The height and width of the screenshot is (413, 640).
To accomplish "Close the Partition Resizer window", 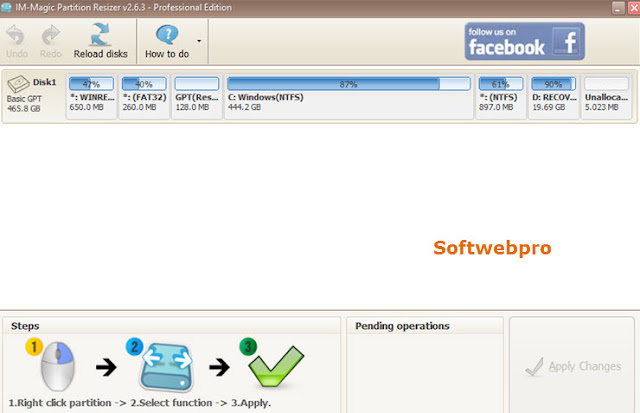I will click(634, 8).
